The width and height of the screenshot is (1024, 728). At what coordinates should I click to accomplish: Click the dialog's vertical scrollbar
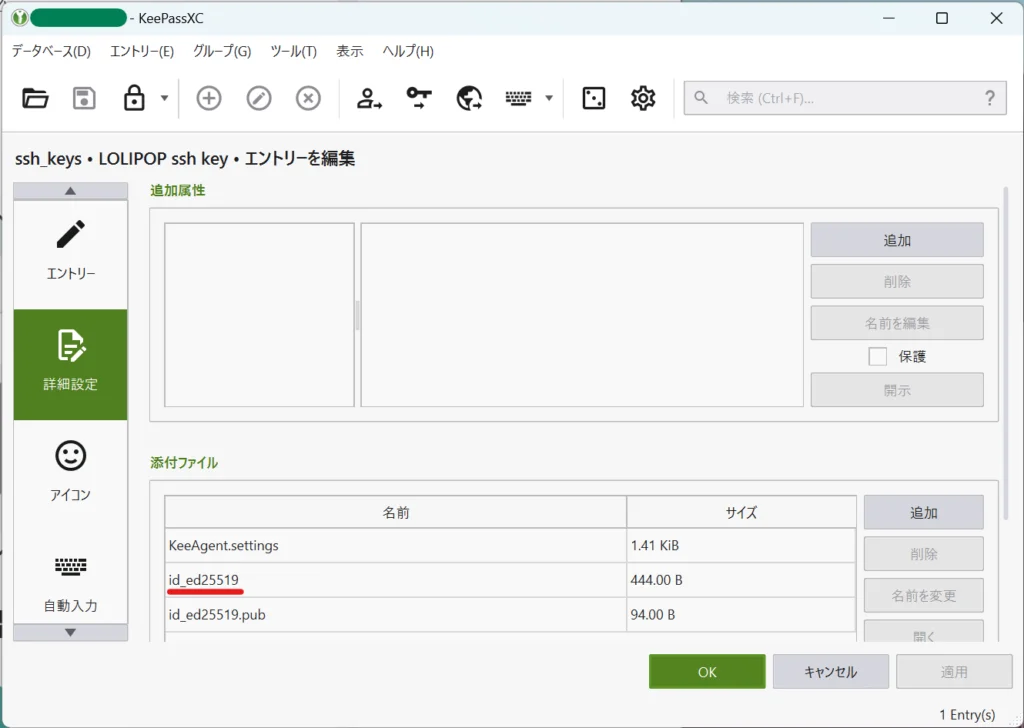click(x=1006, y=353)
